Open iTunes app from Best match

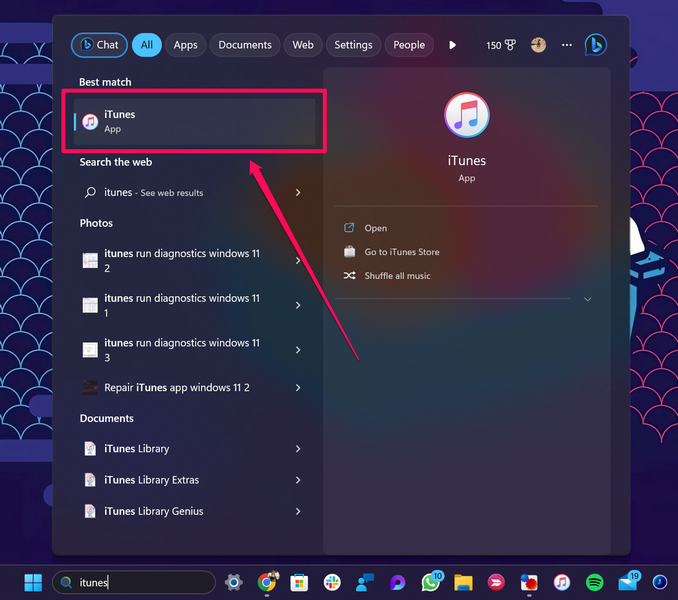(195, 121)
